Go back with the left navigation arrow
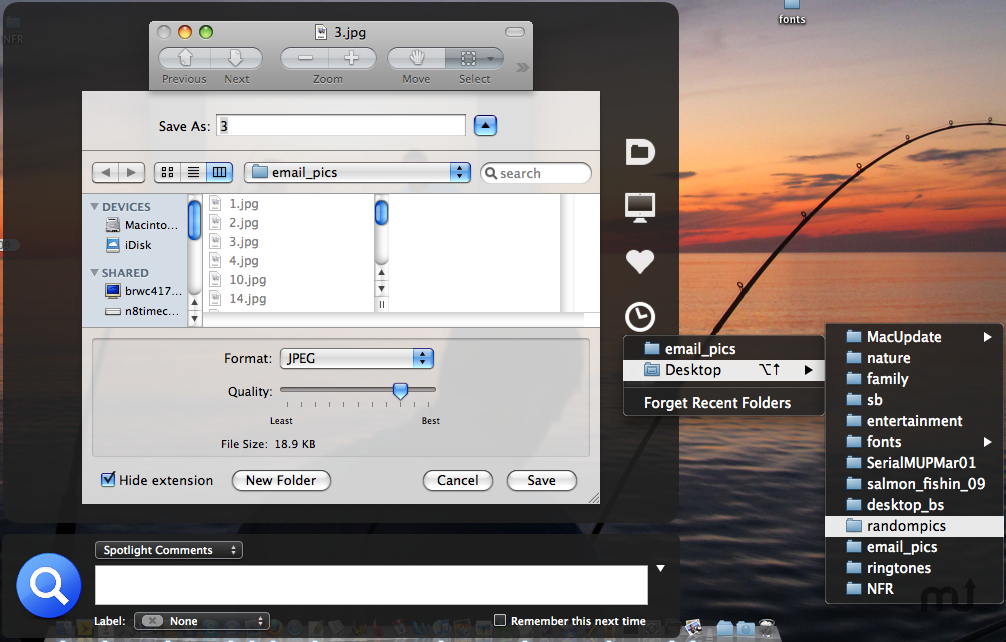The image size is (1006, 642). tap(106, 173)
